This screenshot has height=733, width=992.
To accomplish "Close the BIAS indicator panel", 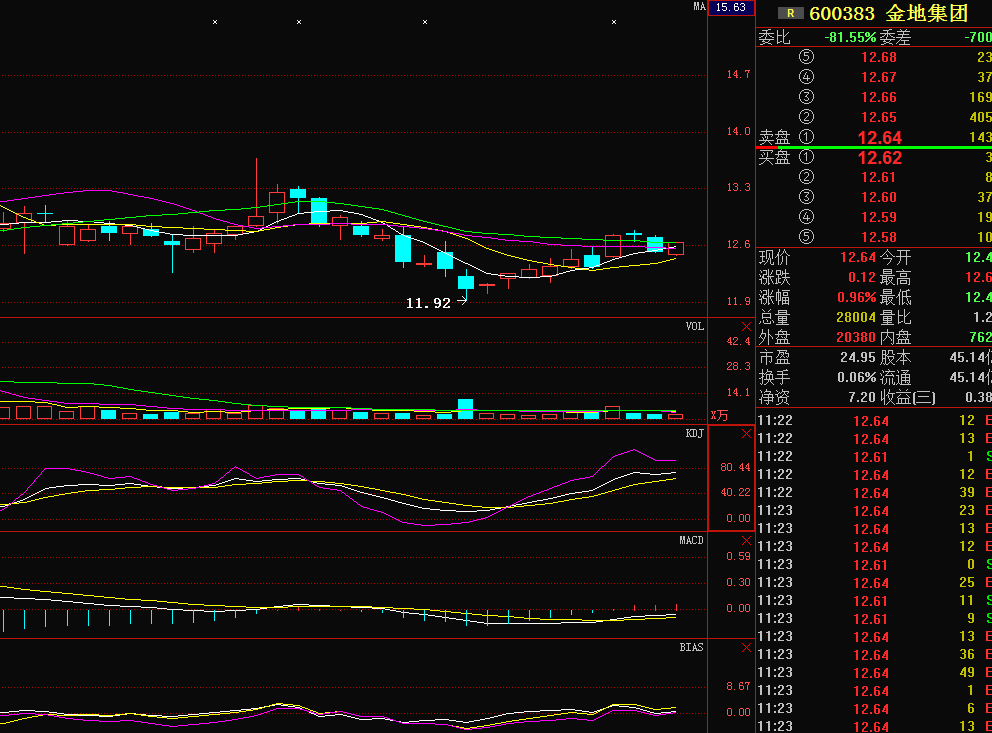I will click(x=747, y=648).
